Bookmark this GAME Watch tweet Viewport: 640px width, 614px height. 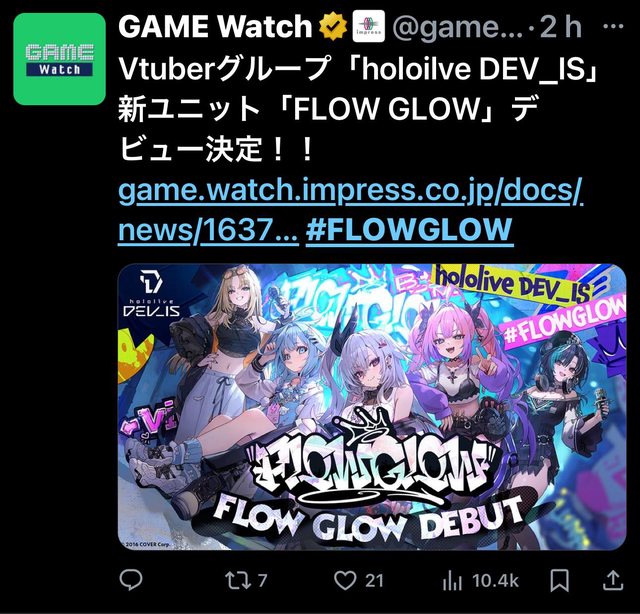click(560, 581)
